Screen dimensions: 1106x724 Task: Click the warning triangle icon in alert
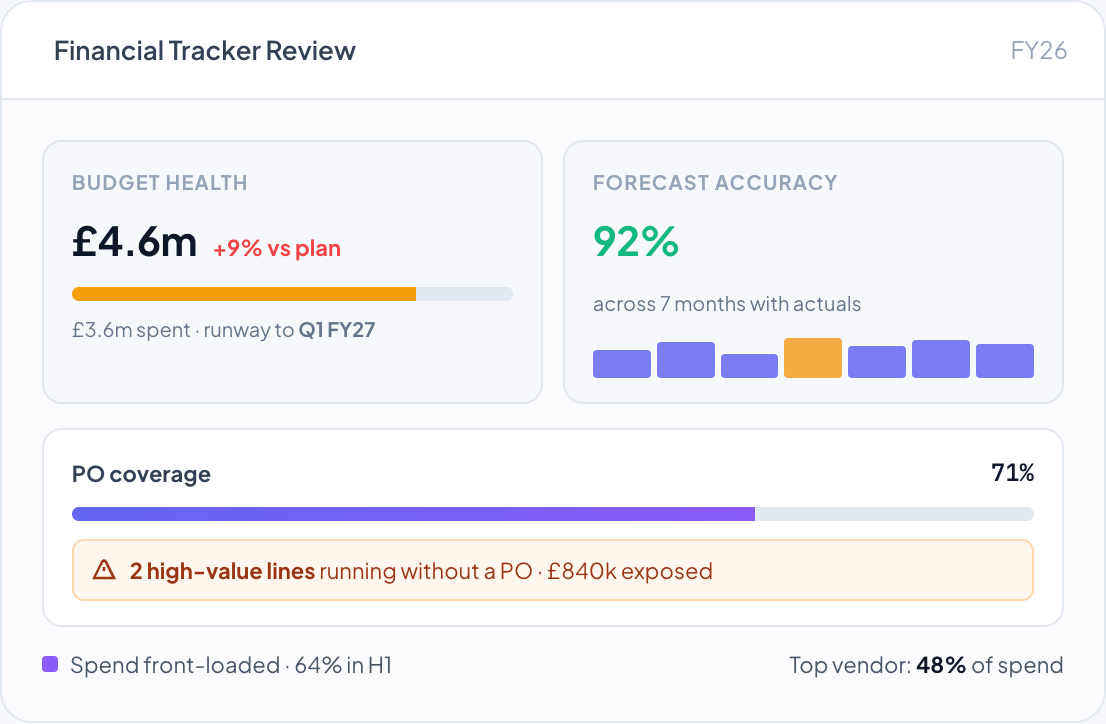pyautogui.click(x=104, y=570)
